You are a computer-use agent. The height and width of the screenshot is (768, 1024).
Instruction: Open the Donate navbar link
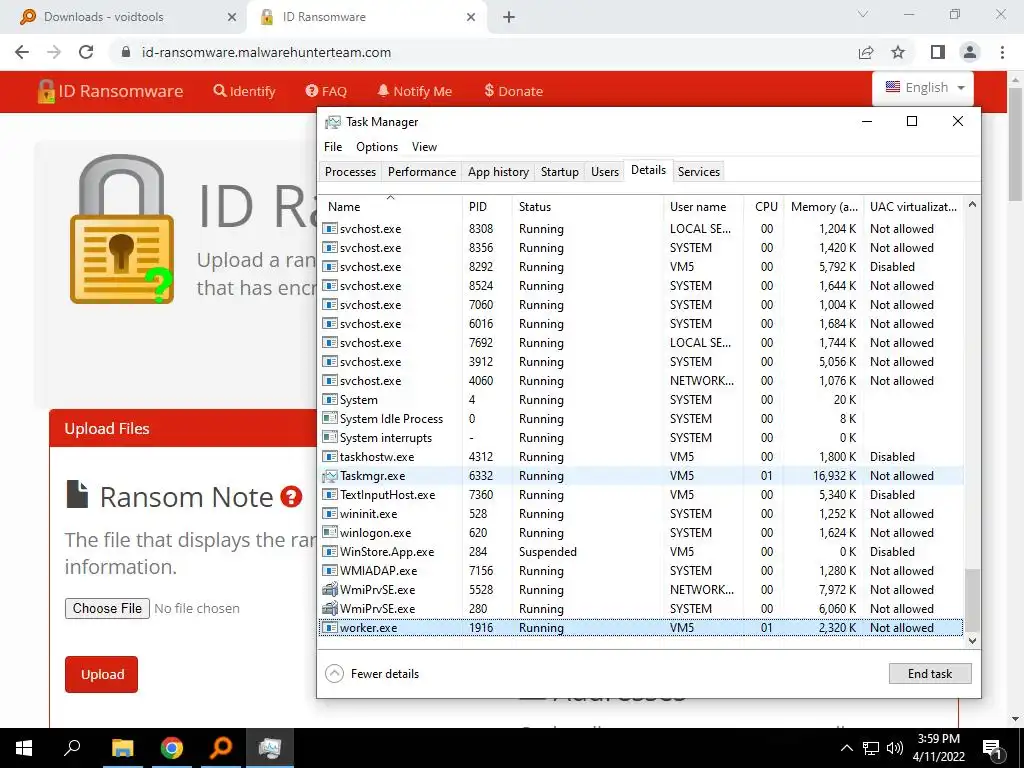(513, 91)
